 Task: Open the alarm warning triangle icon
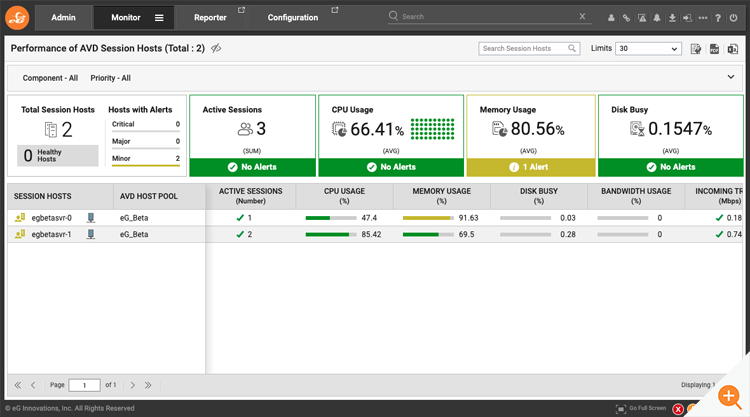coord(642,18)
